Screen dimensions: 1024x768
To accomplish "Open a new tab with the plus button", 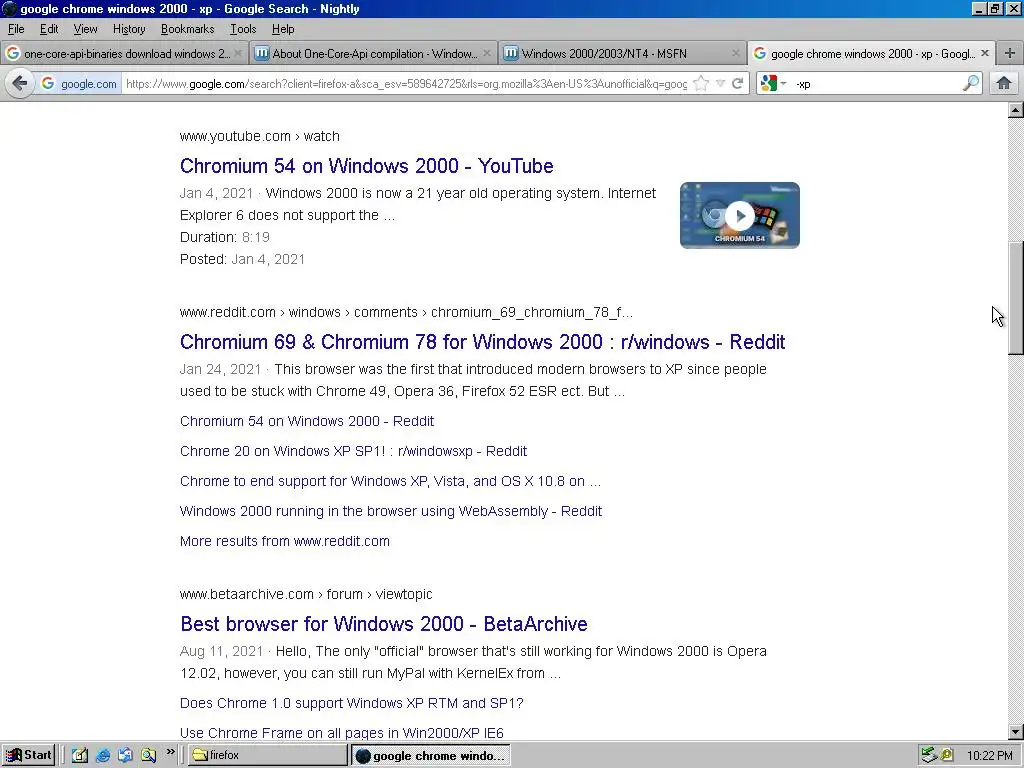I will click(1010, 54).
